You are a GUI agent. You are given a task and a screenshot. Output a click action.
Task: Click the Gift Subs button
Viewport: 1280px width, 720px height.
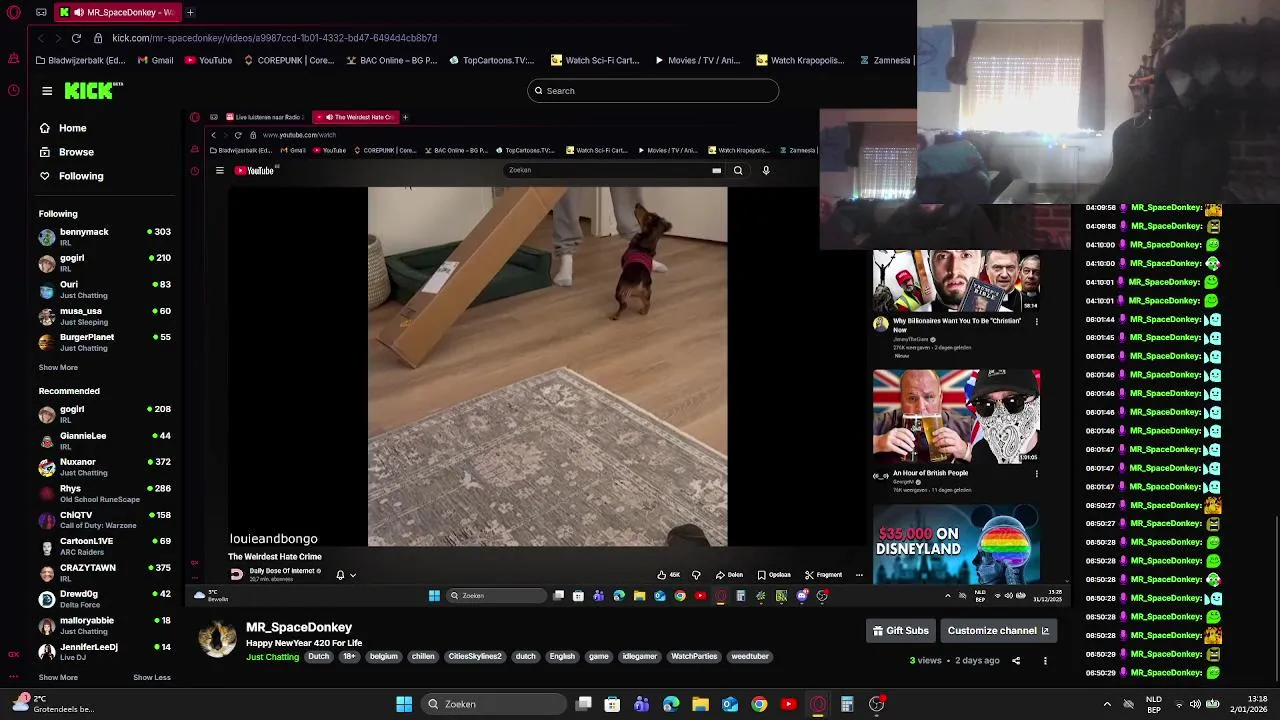[x=901, y=631]
